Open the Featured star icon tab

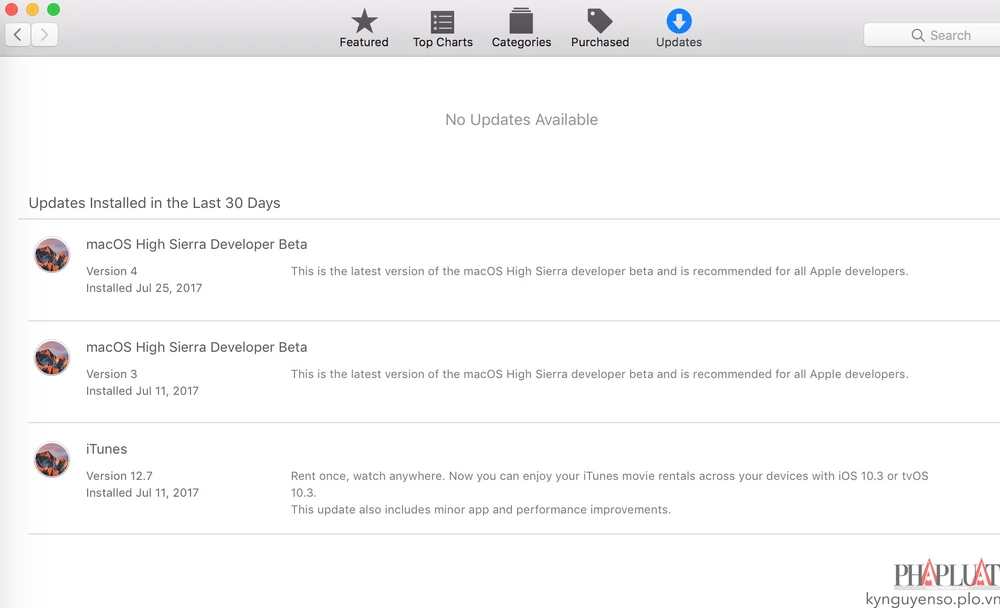[x=364, y=22]
